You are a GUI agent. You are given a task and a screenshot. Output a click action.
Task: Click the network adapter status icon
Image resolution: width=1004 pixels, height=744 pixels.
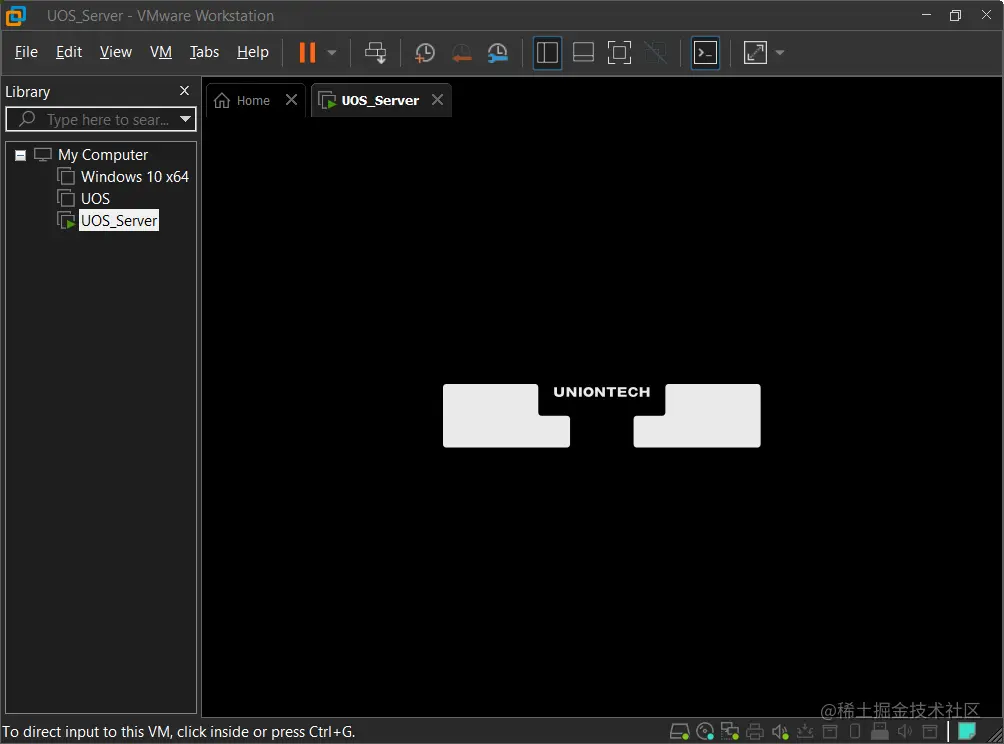[x=729, y=731]
